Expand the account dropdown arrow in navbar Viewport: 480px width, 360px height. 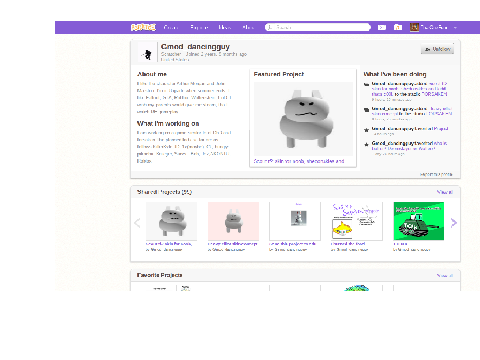455,28
